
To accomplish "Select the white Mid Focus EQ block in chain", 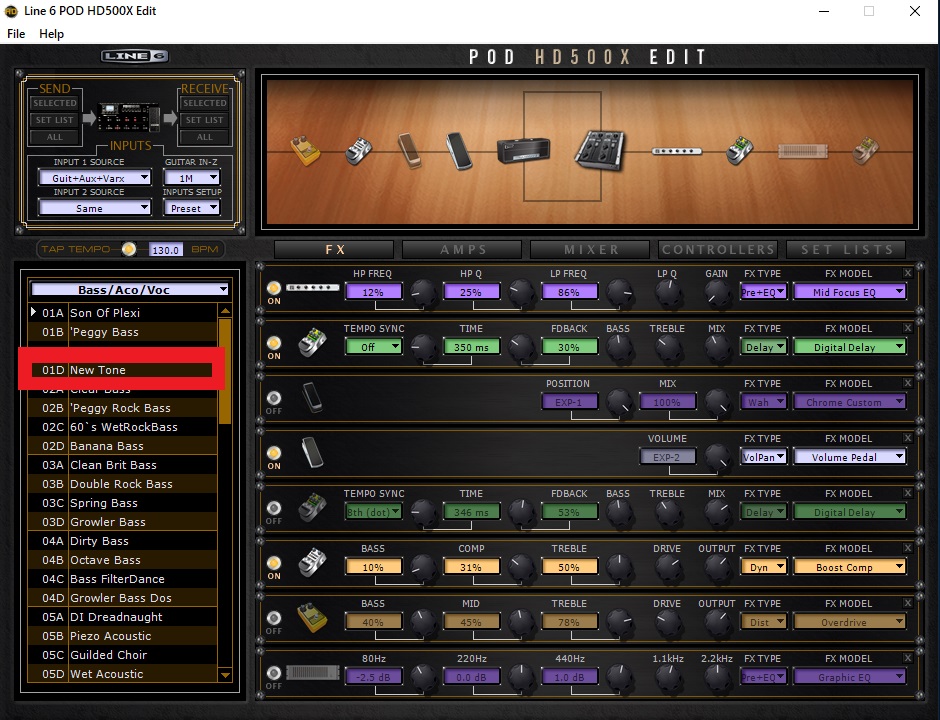I will click(677, 151).
